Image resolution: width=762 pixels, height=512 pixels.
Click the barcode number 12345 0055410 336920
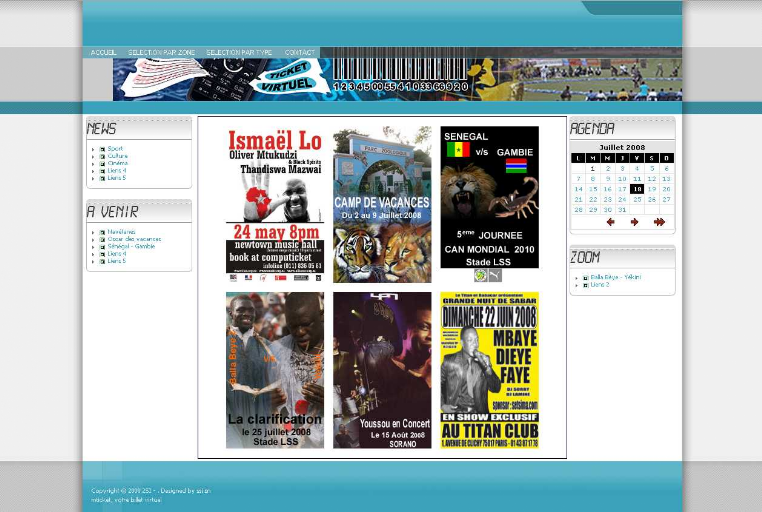(x=401, y=86)
